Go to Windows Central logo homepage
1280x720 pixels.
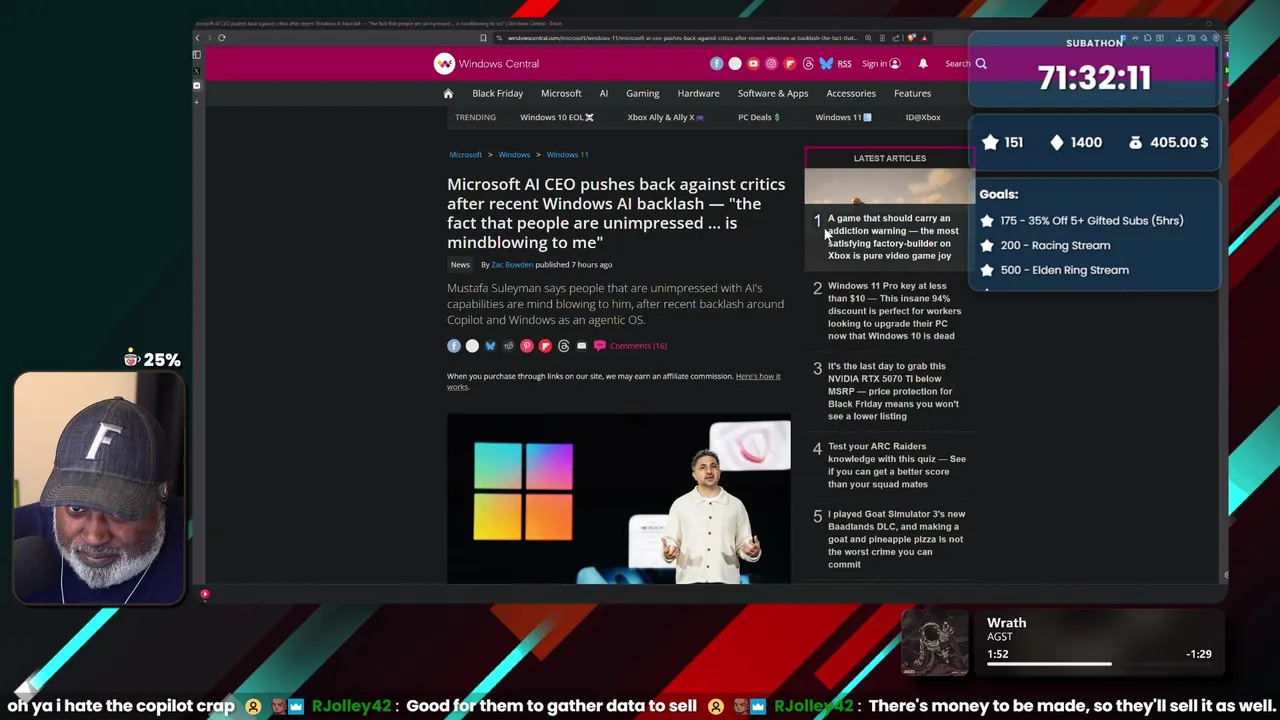[x=486, y=64]
